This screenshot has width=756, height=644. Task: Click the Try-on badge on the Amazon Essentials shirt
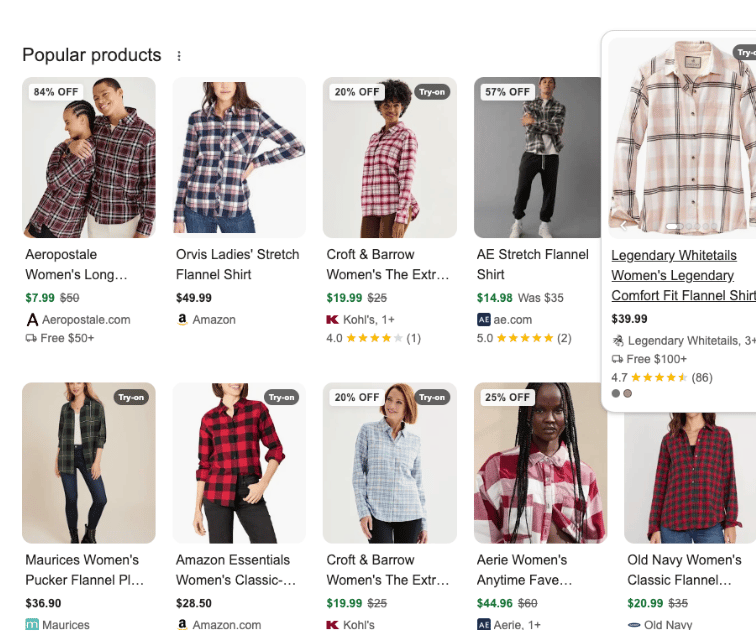coord(282,397)
